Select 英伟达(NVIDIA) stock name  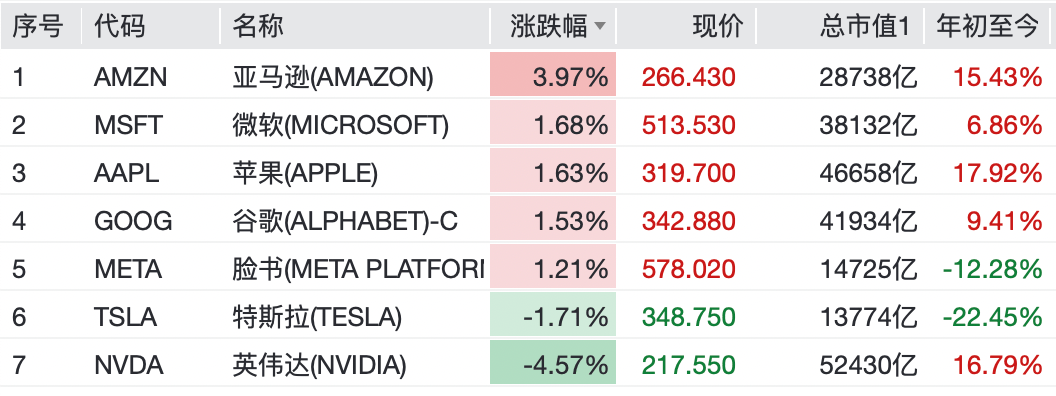(319, 365)
